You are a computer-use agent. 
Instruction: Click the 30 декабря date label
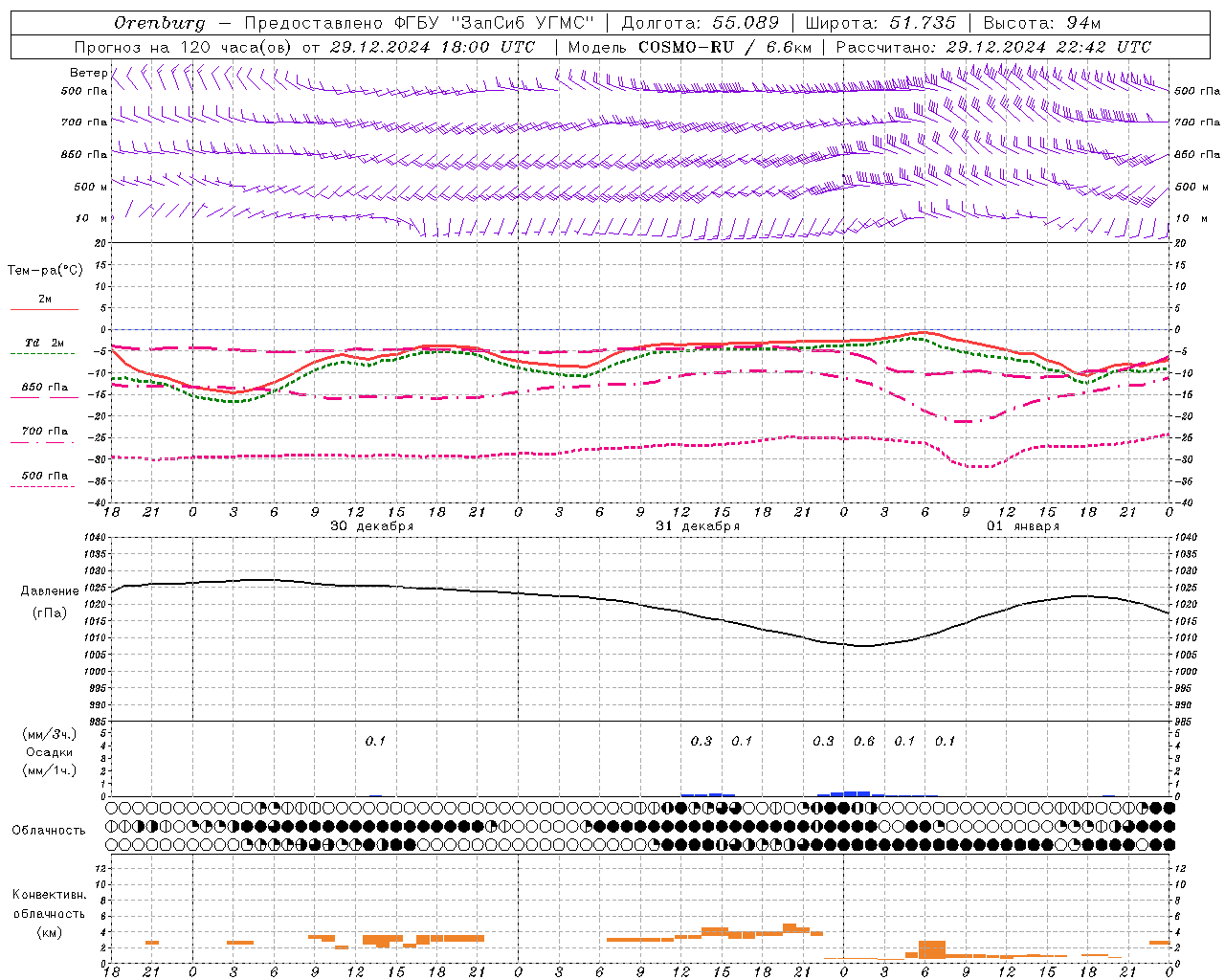coord(371,526)
